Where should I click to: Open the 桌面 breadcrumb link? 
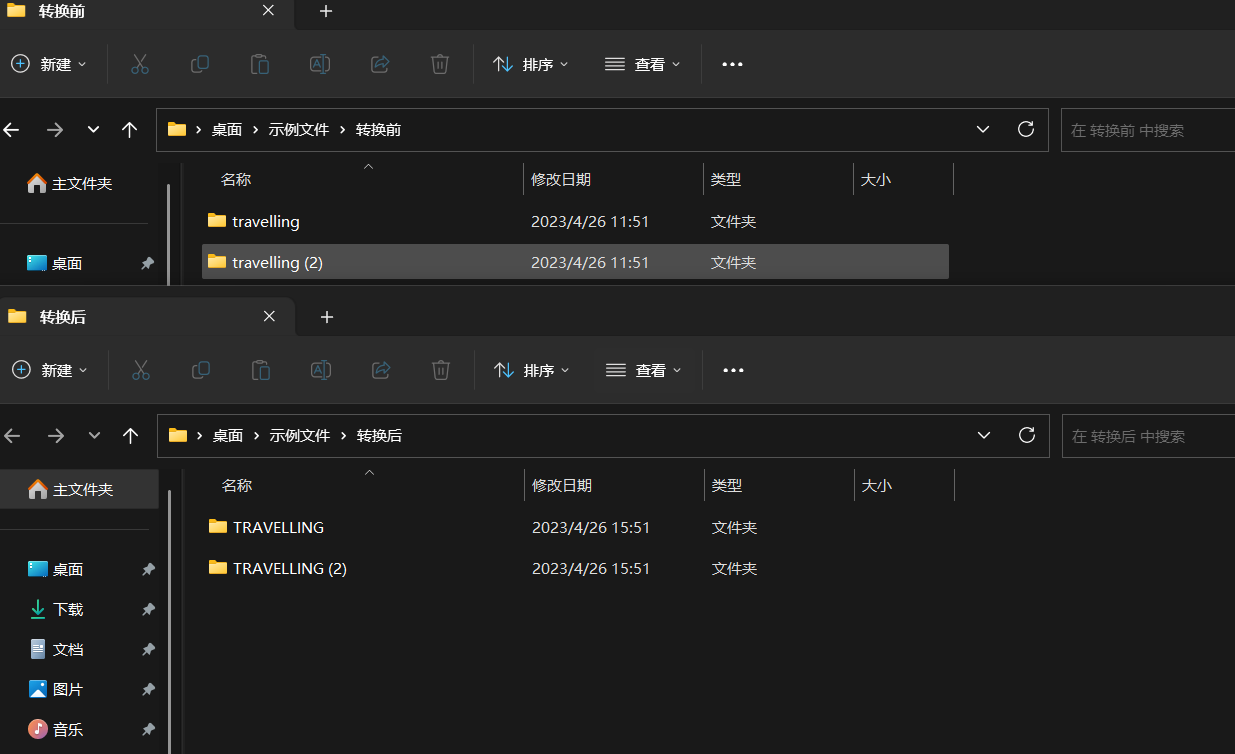click(x=227, y=129)
